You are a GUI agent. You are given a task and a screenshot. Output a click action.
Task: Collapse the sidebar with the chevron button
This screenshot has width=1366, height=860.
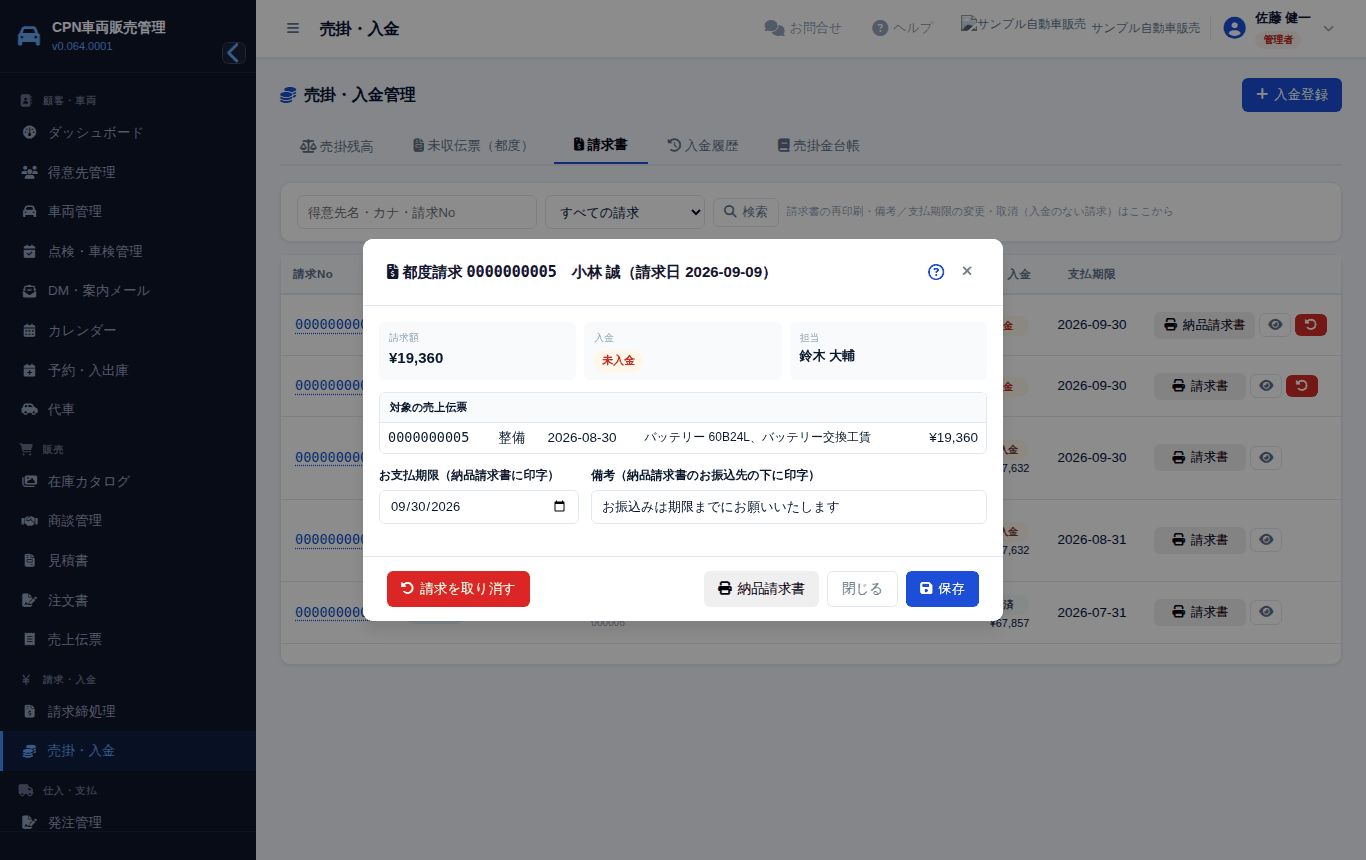(x=234, y=53)
